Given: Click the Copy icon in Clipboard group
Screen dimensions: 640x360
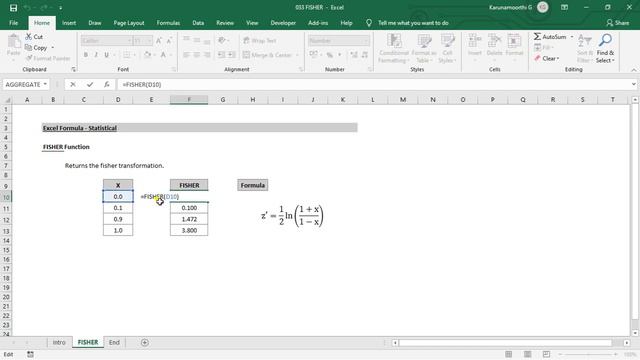Looking at the screenshot, I should 29,48.
